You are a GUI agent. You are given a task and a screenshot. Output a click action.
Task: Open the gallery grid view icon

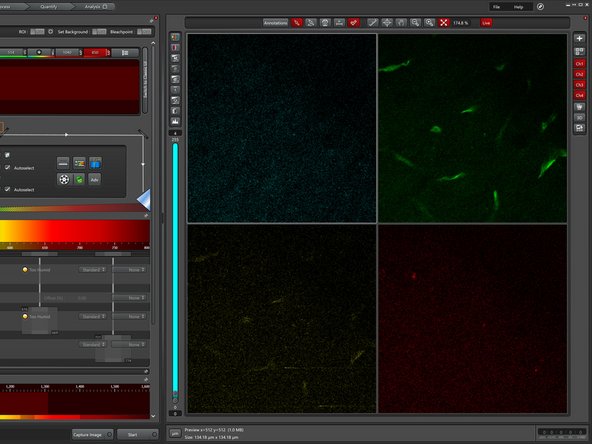[579, 51]
